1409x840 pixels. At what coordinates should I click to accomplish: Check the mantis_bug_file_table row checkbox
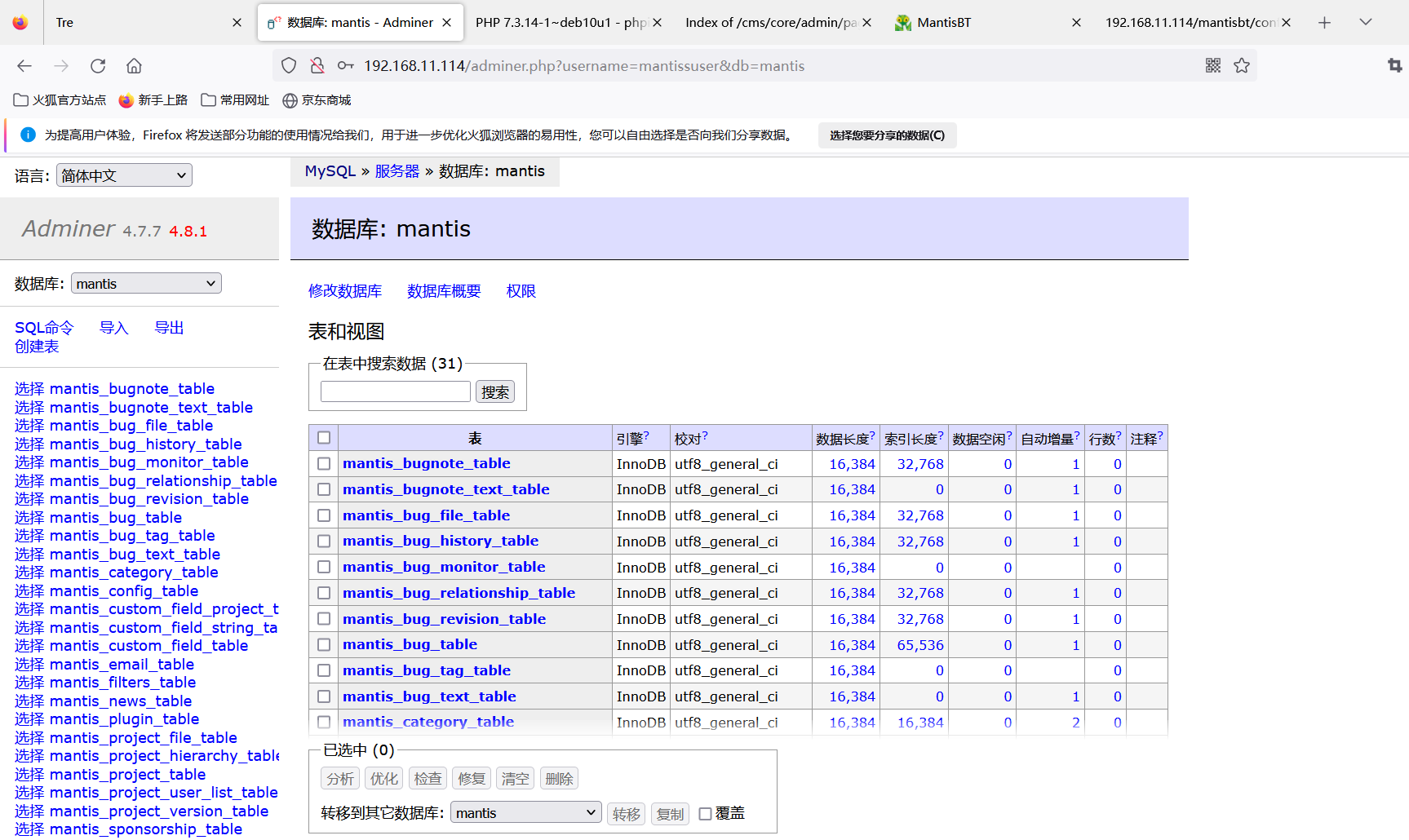tap(324, 515)
